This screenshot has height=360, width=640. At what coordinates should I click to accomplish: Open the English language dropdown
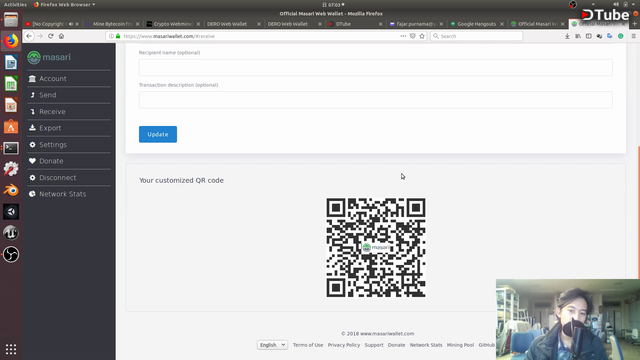(272, 345)
